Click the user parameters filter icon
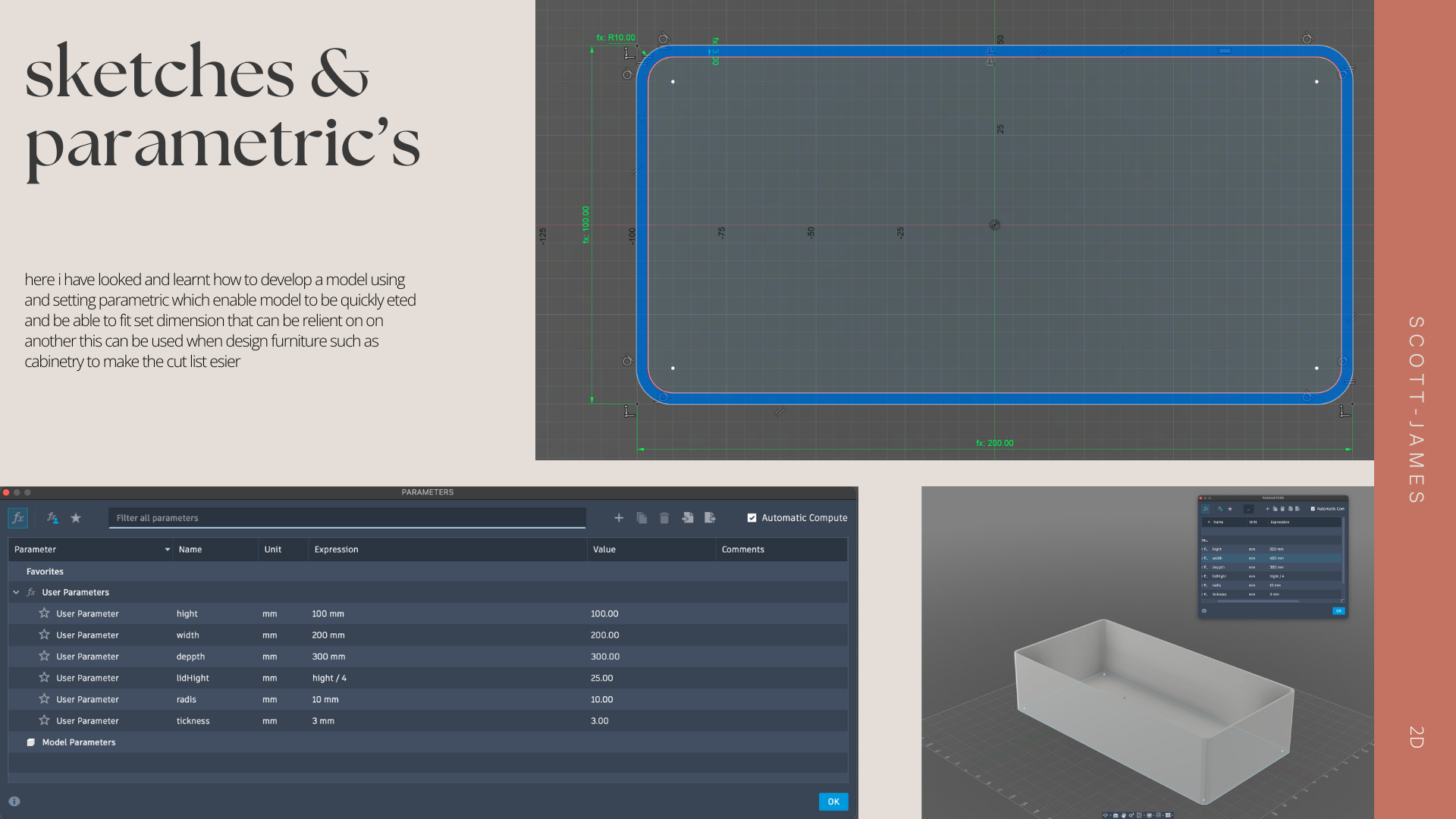The width and height of the screenshot is (1456, 819). 52,518
